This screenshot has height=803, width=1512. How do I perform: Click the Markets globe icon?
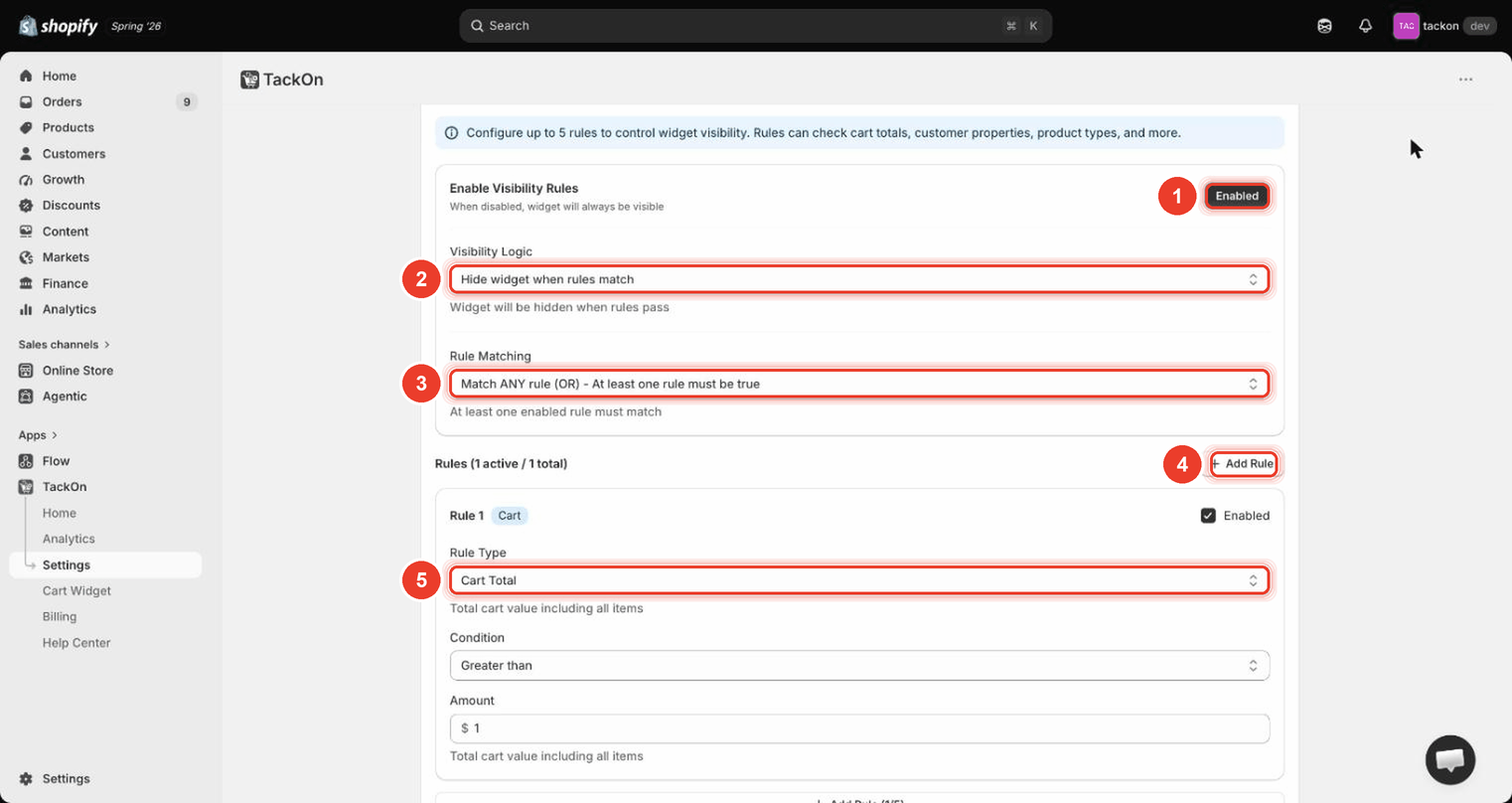pyautogui.click(x=26, y=257)
